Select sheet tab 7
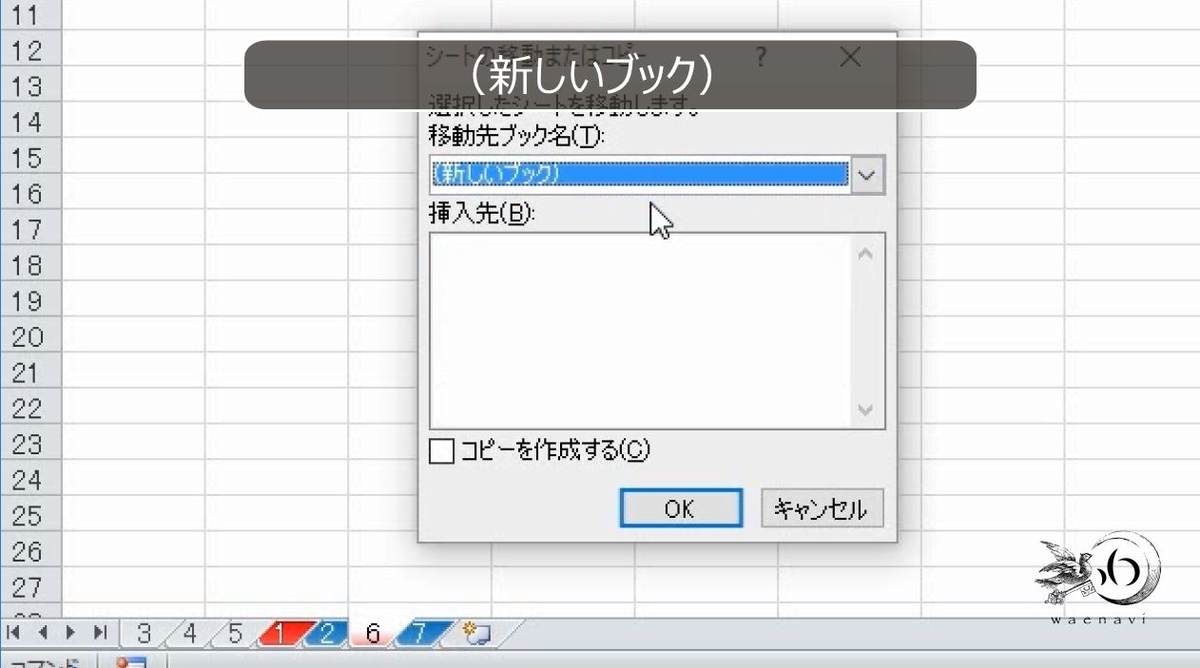1200x668 pixels. pyautogui.click(x=419, y=634)
